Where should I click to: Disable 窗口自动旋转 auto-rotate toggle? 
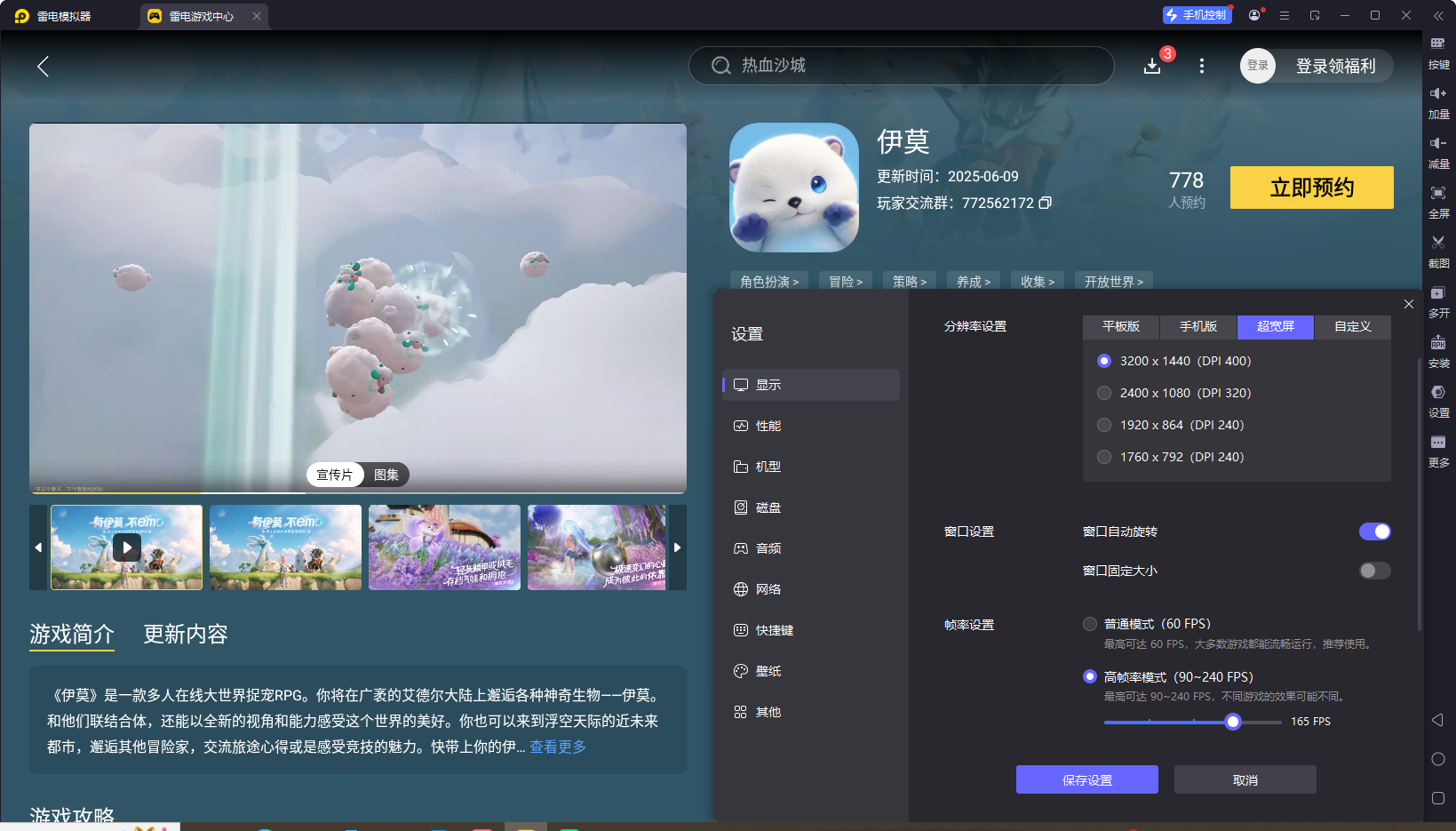1374,531
